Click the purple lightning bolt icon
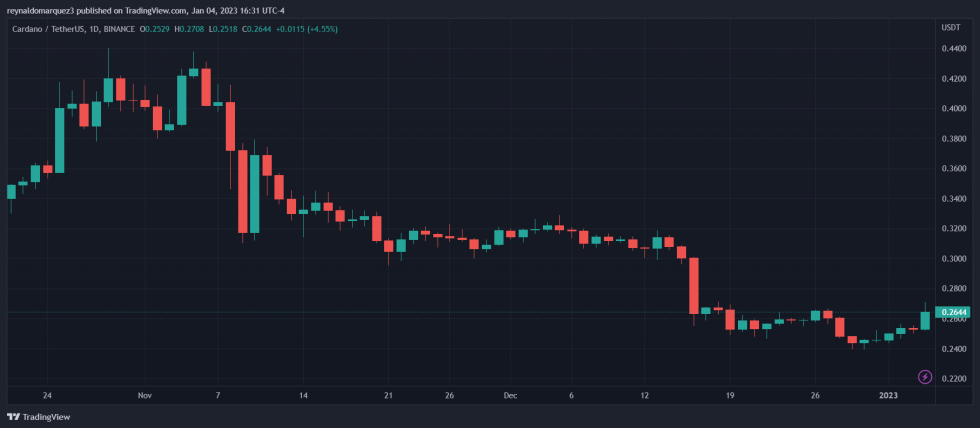 tap(925, 376)
